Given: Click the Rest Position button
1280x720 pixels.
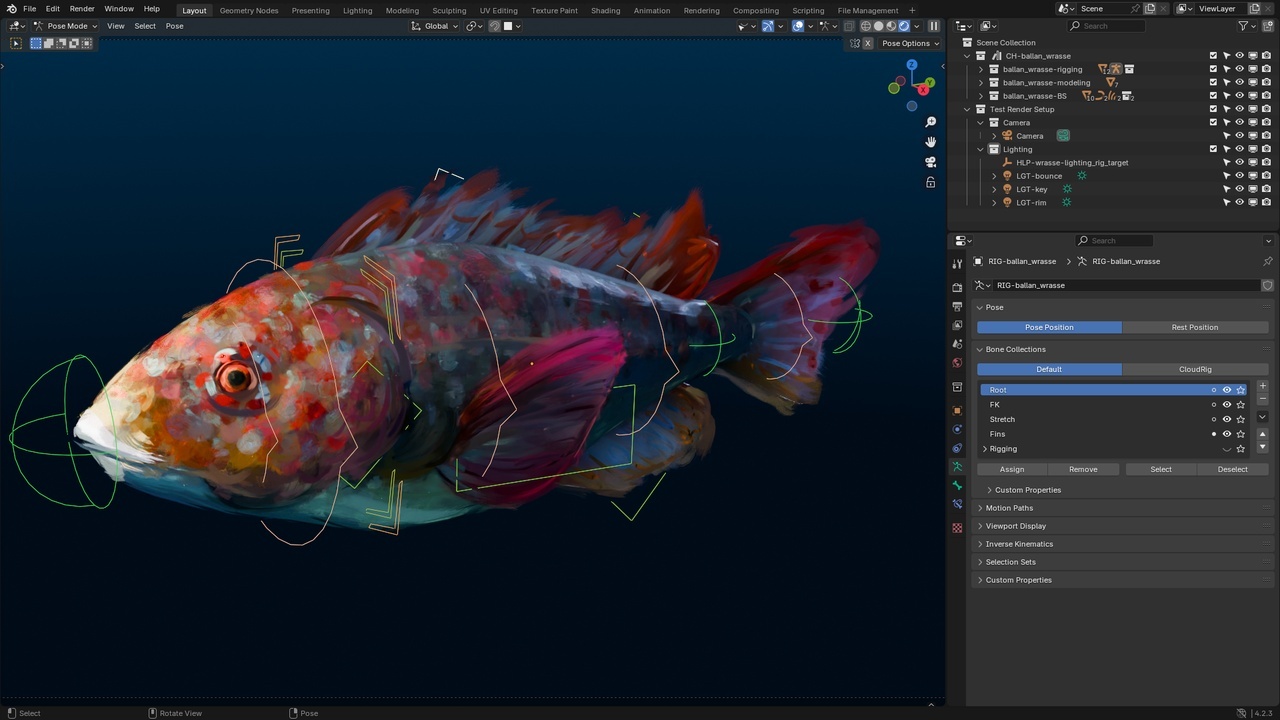Looking at the screenshot, I should click(x=1195, y=327).
